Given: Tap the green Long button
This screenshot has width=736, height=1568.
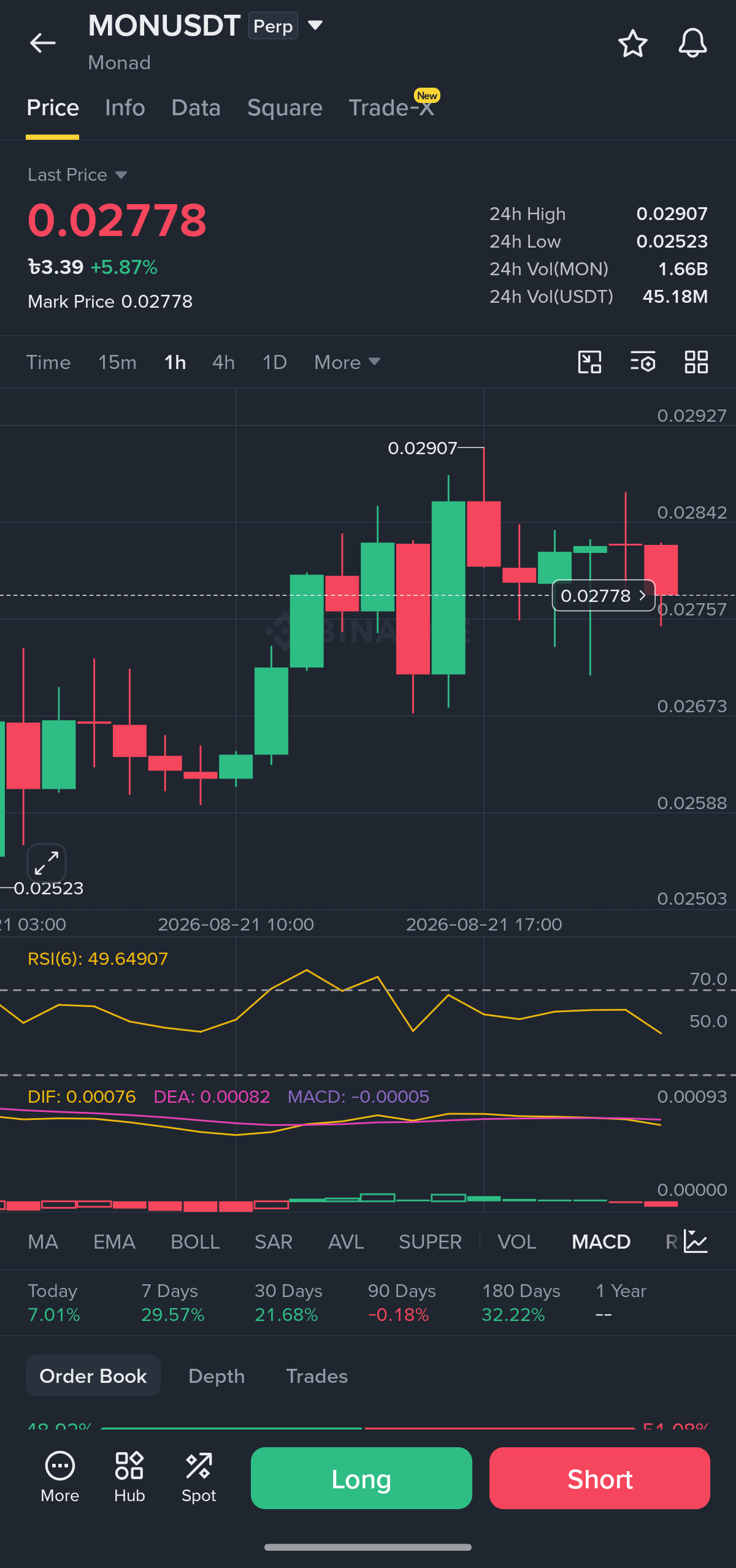Looking at the screenshot, I should pos(361,1479).
